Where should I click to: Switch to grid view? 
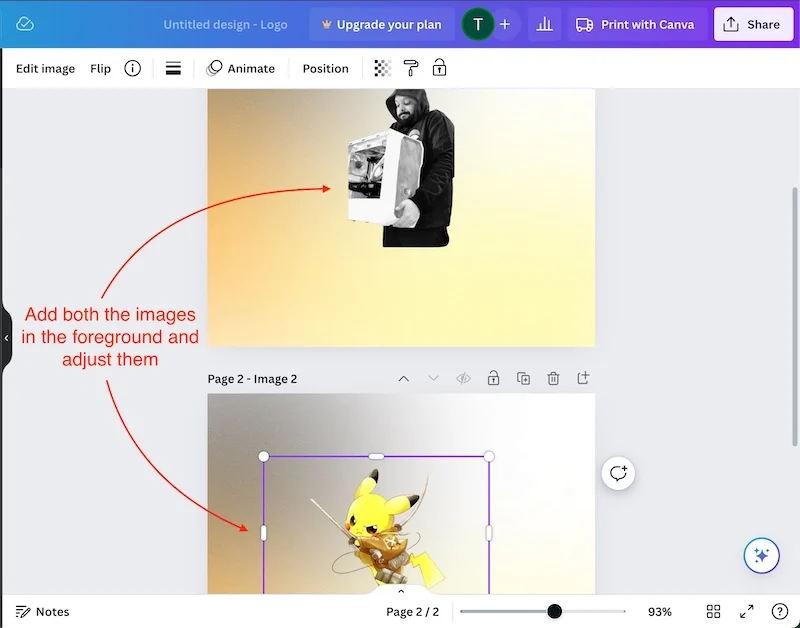coord(713,611)
